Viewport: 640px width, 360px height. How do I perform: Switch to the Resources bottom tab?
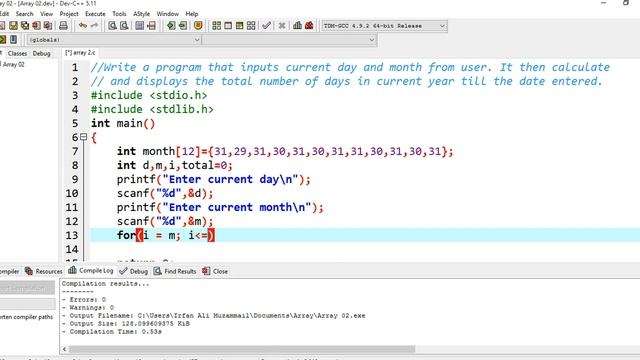pyautogui.click(x=44, y=271)
